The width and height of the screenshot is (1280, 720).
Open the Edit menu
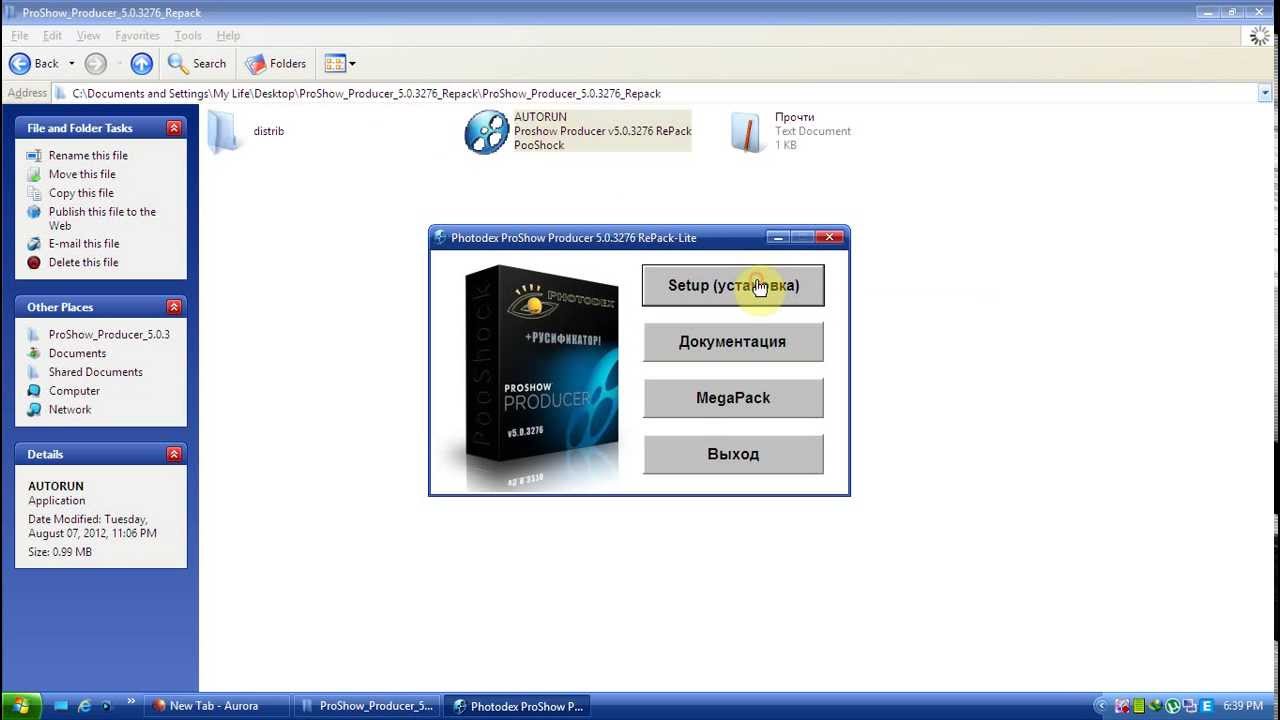pyautogui.click(x=52, y=35)
